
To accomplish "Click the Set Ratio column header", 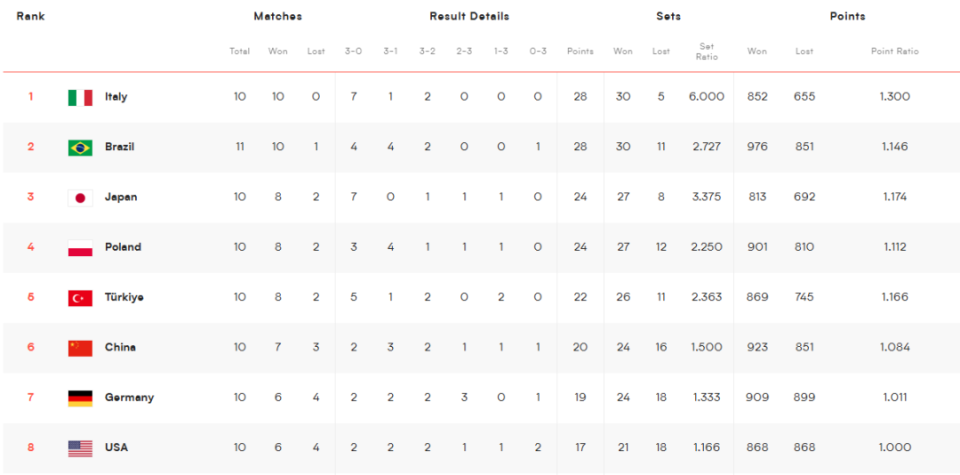I will point(707,51).
